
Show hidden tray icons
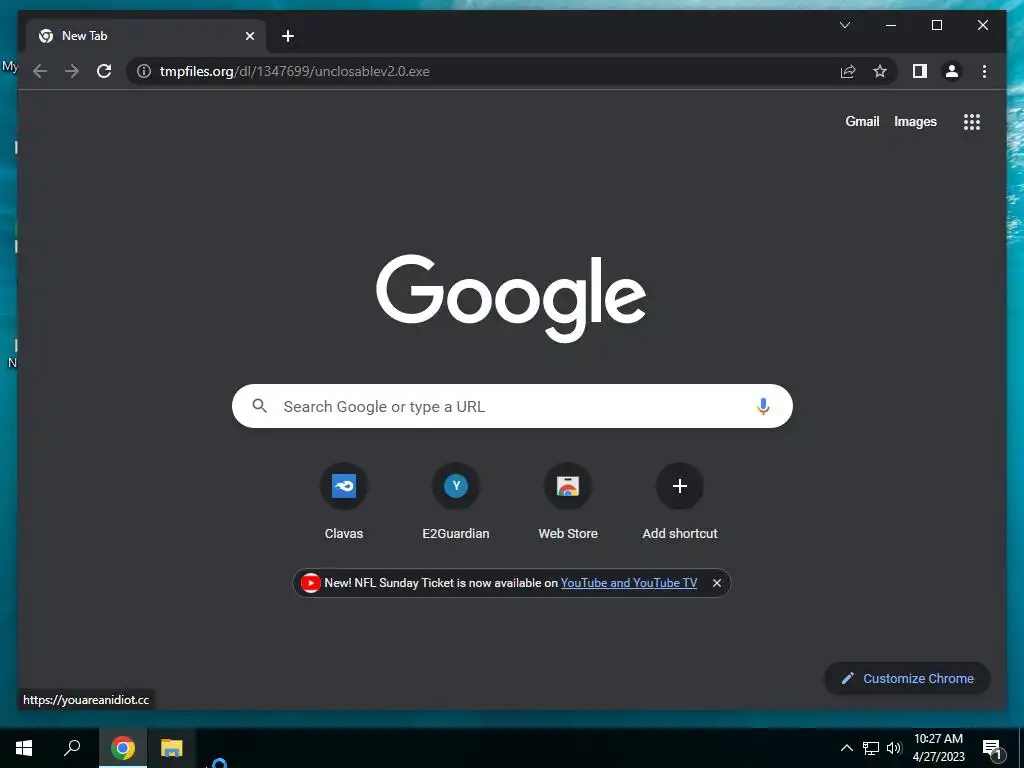[846, 748]
